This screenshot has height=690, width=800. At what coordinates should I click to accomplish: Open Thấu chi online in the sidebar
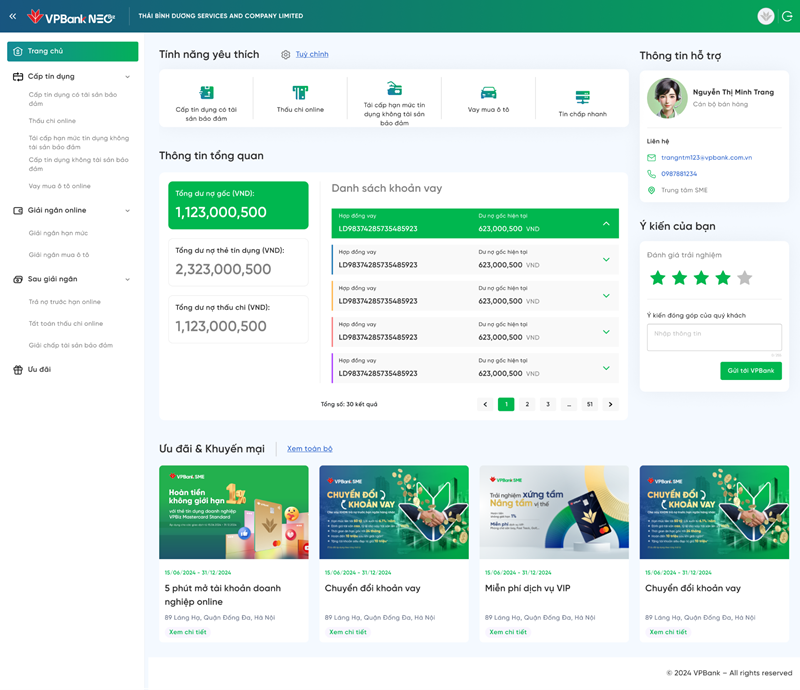(x=52, y=121)
